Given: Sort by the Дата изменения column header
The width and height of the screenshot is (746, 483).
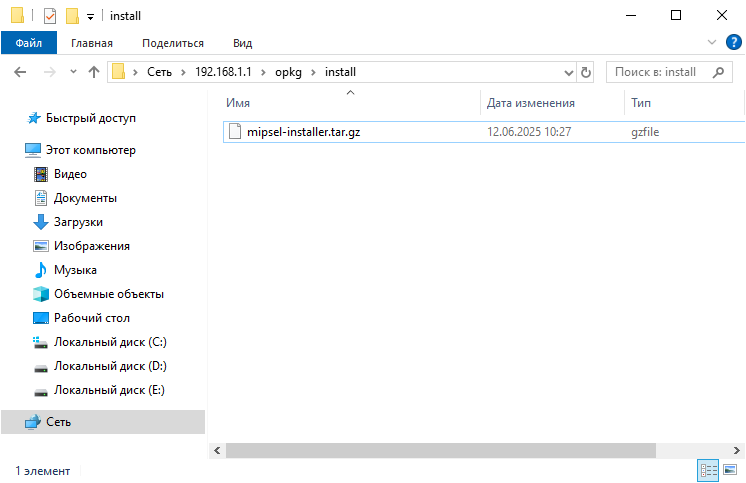Looking at the screenshot, I should click(531, 103).
